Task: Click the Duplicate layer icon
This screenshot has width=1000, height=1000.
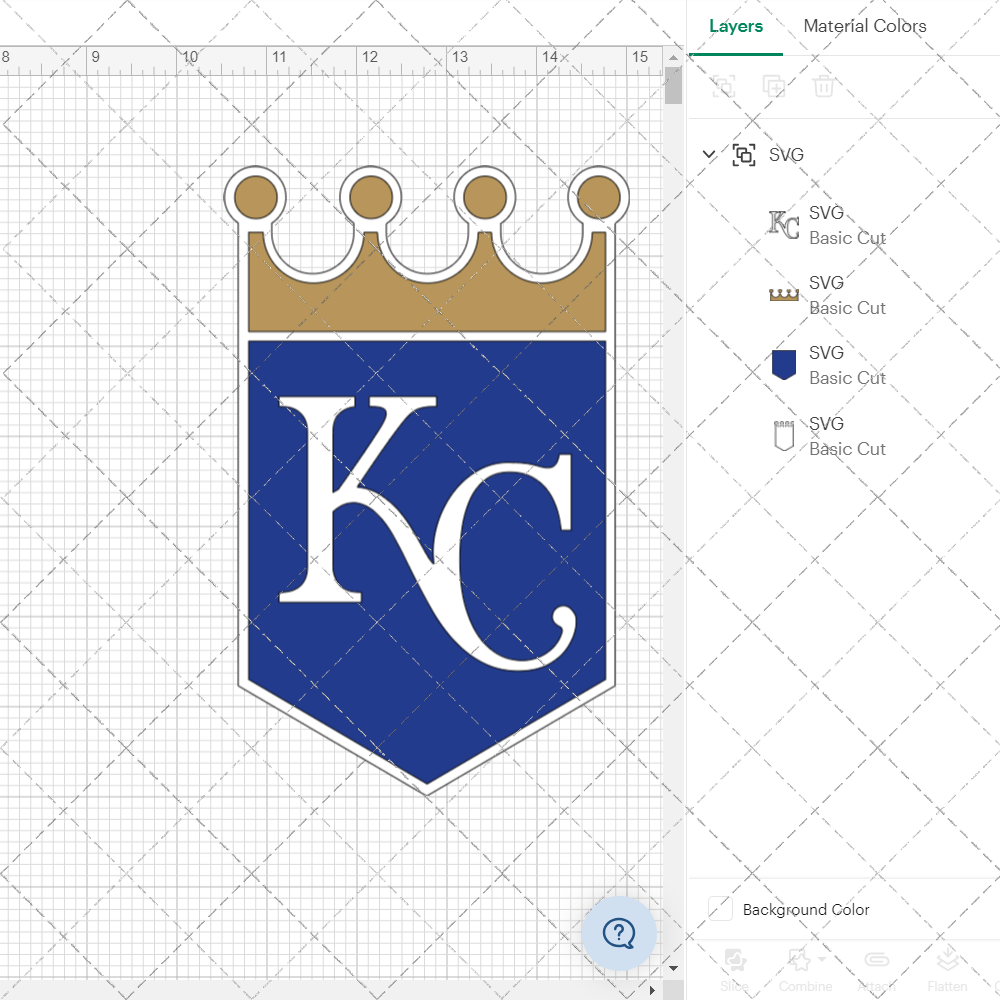Action: [774, 85]
